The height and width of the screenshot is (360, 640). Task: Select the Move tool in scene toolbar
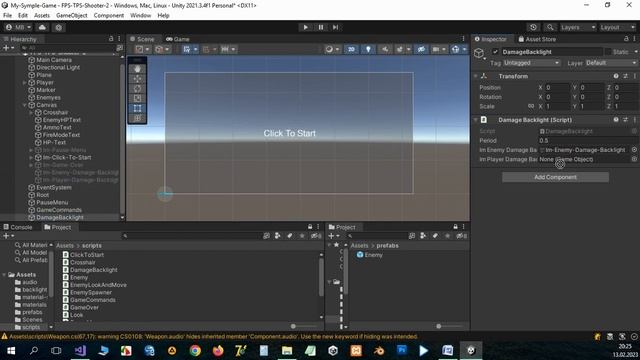pos(138,79)
